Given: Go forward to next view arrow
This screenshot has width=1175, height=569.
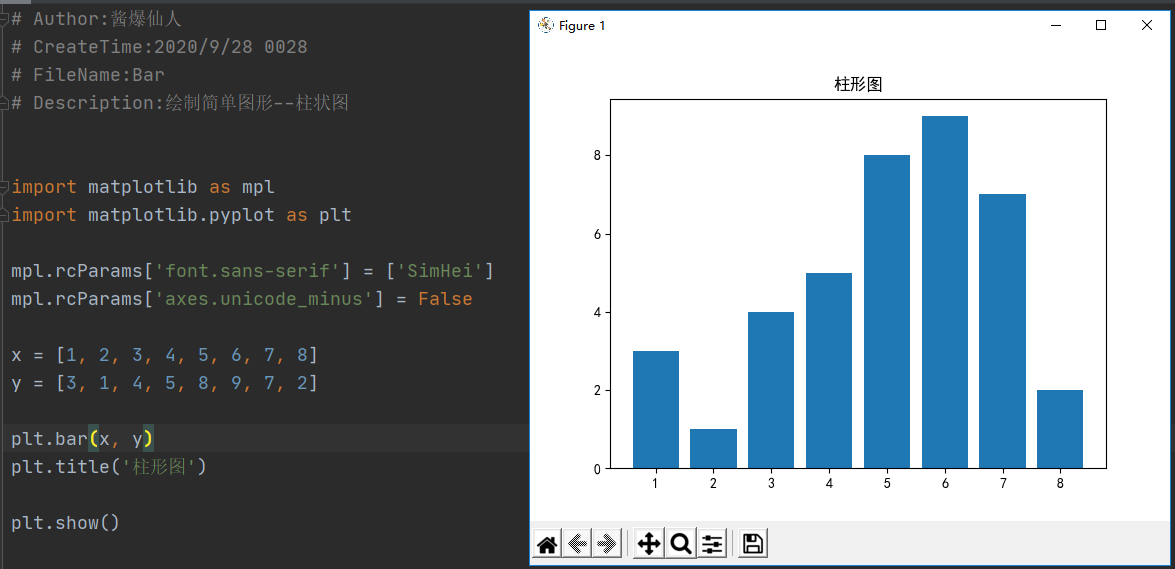Looking at the screenshot, I should [607, 544].
